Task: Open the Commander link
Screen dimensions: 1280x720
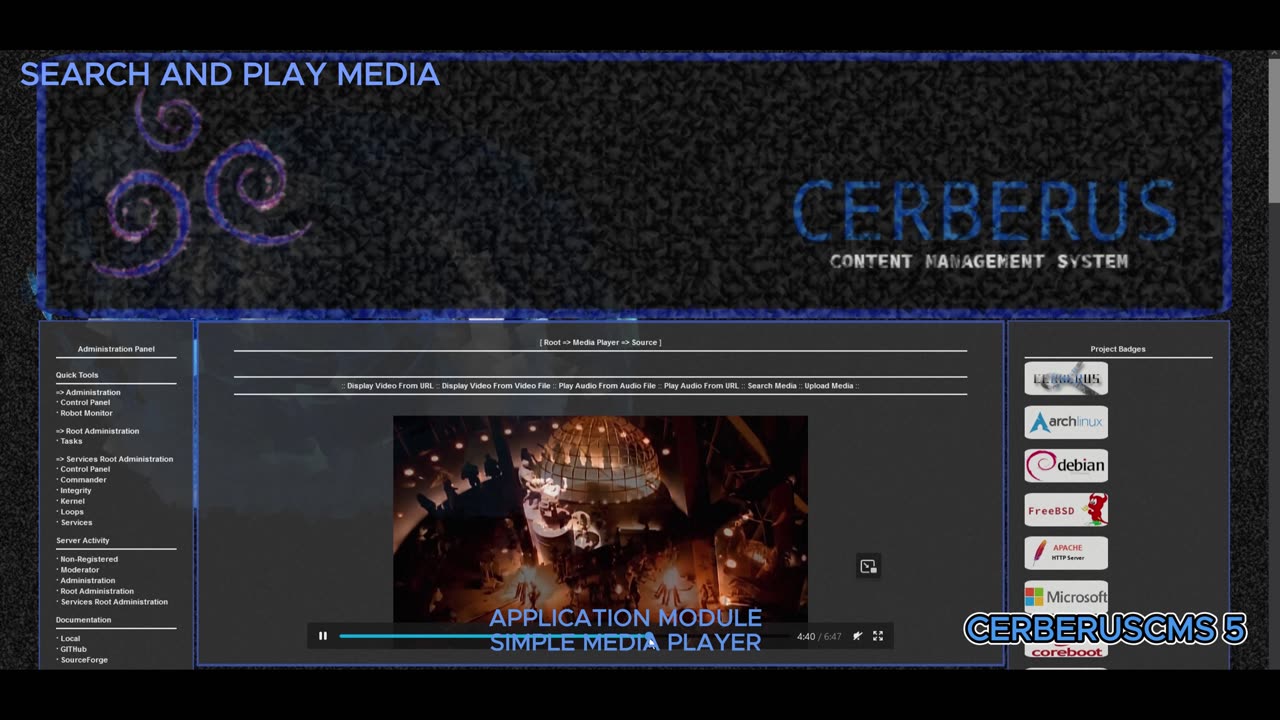Action: [83, 480]
